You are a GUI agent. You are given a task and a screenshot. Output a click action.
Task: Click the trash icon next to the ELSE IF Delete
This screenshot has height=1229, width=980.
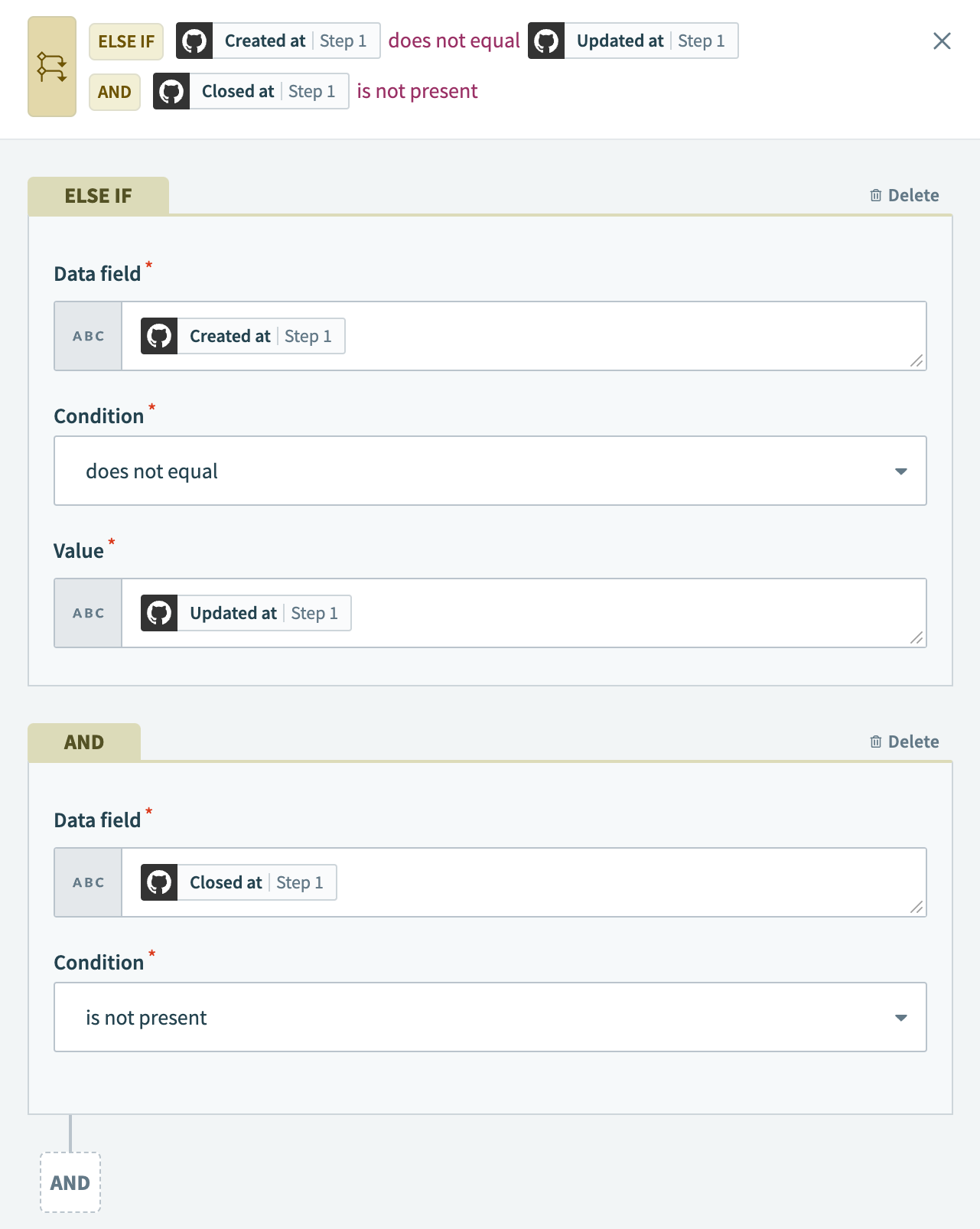click(876, 195)
